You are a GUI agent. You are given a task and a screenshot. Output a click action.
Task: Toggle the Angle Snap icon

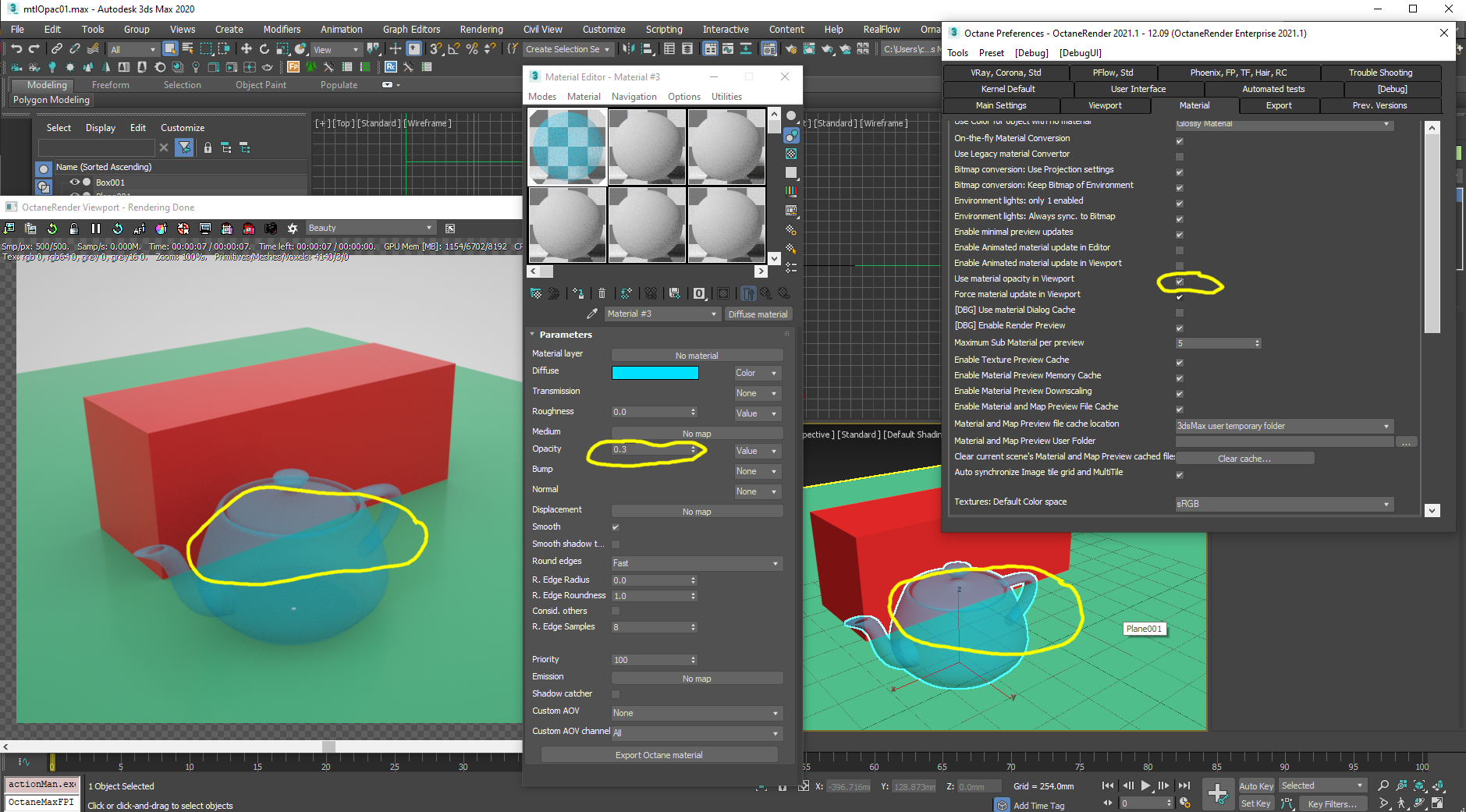(453, 49)
